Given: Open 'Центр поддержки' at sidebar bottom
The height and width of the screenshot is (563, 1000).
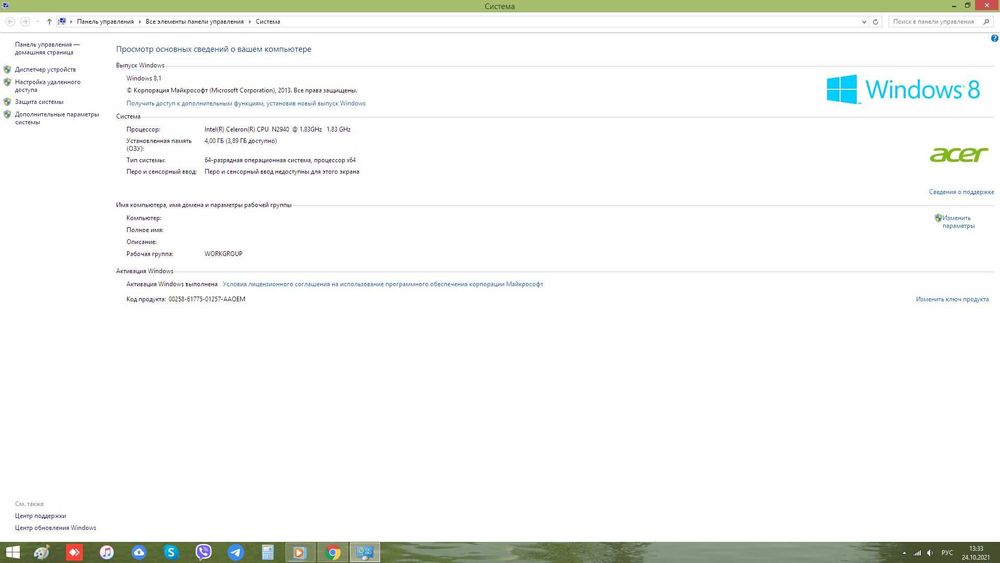Looking at the screenshot, I should 40,516.
